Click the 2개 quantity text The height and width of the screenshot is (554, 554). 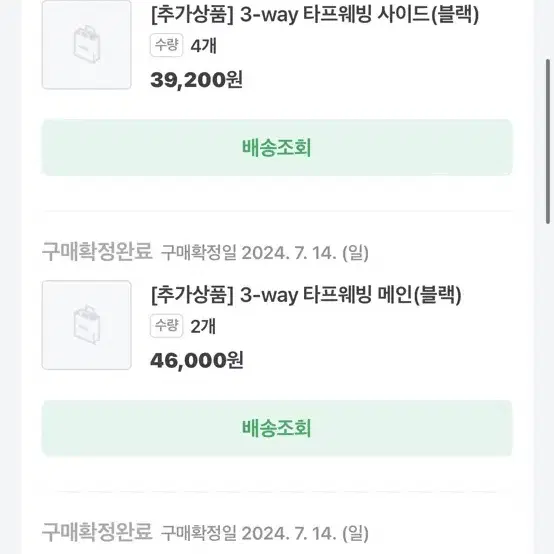point(203,326)
